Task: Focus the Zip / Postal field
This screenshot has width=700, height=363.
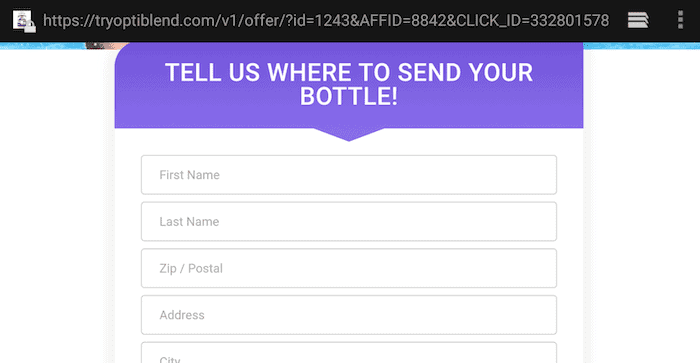Action: (349, 268)
